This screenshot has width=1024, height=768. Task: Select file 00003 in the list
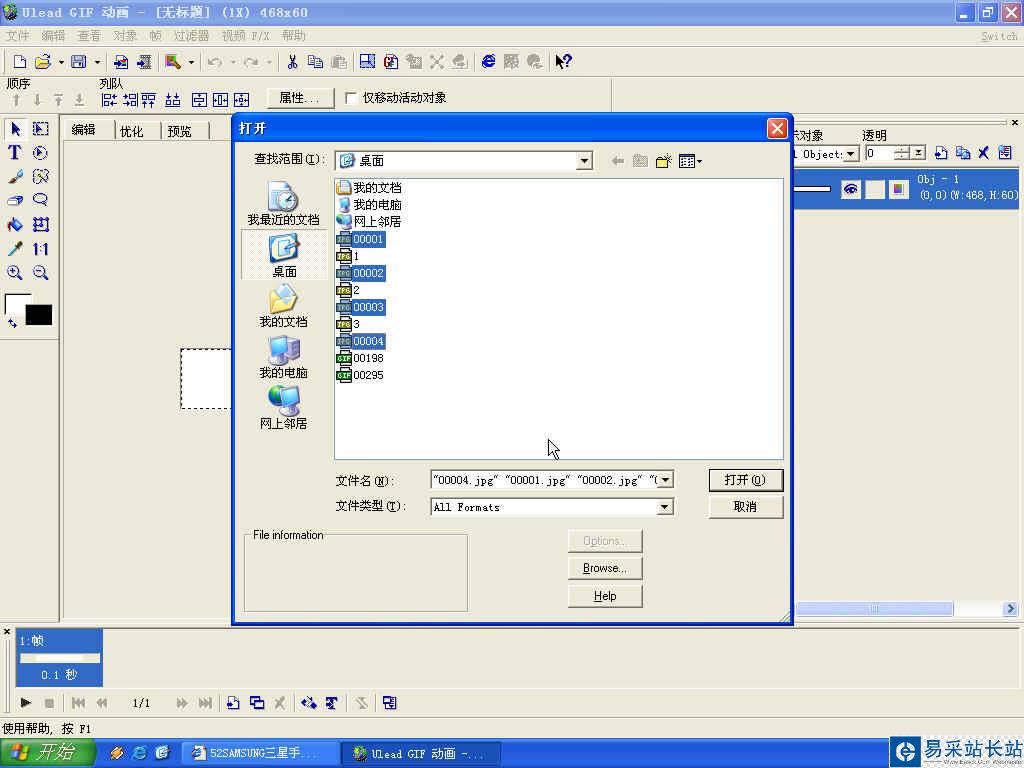[x=360, y=307]
